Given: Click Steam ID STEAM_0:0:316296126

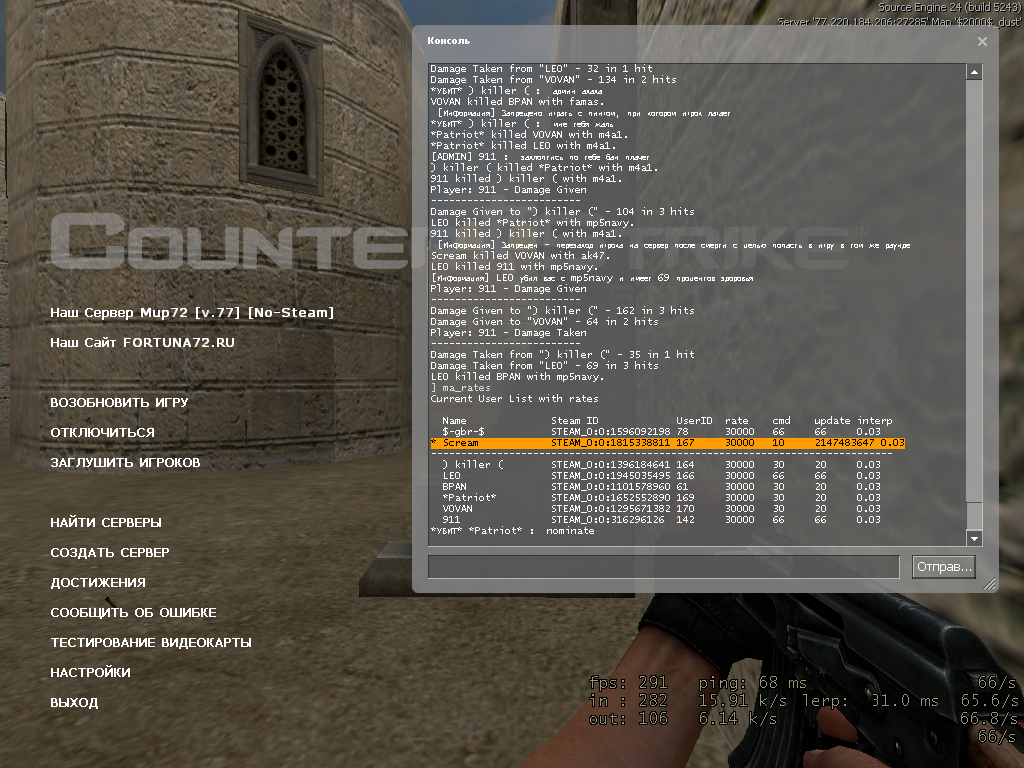Looking at the screenshot, I should coord(608,520).
